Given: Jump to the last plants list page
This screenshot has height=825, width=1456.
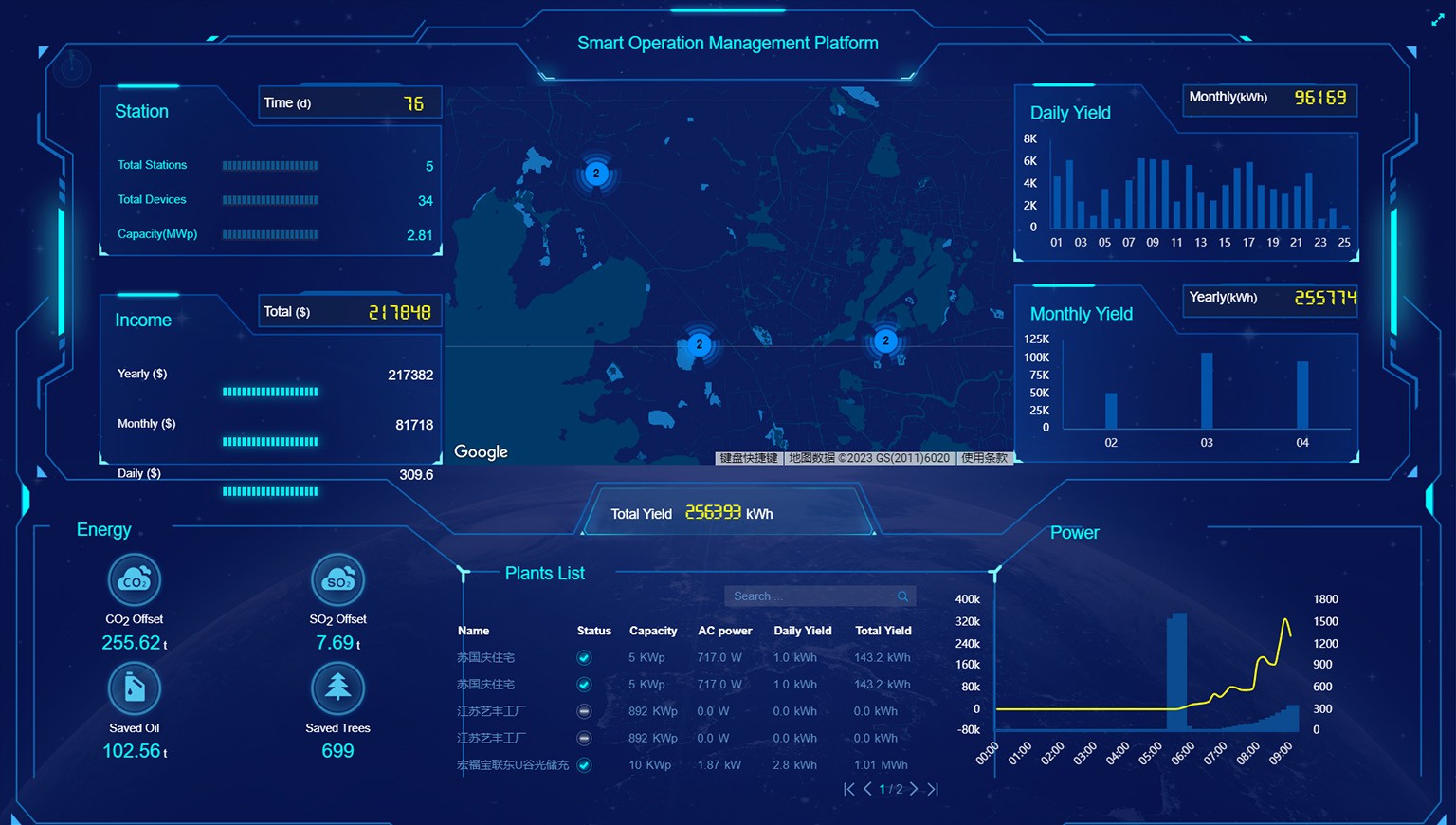Looking at the screenshot, I should 933,789.
